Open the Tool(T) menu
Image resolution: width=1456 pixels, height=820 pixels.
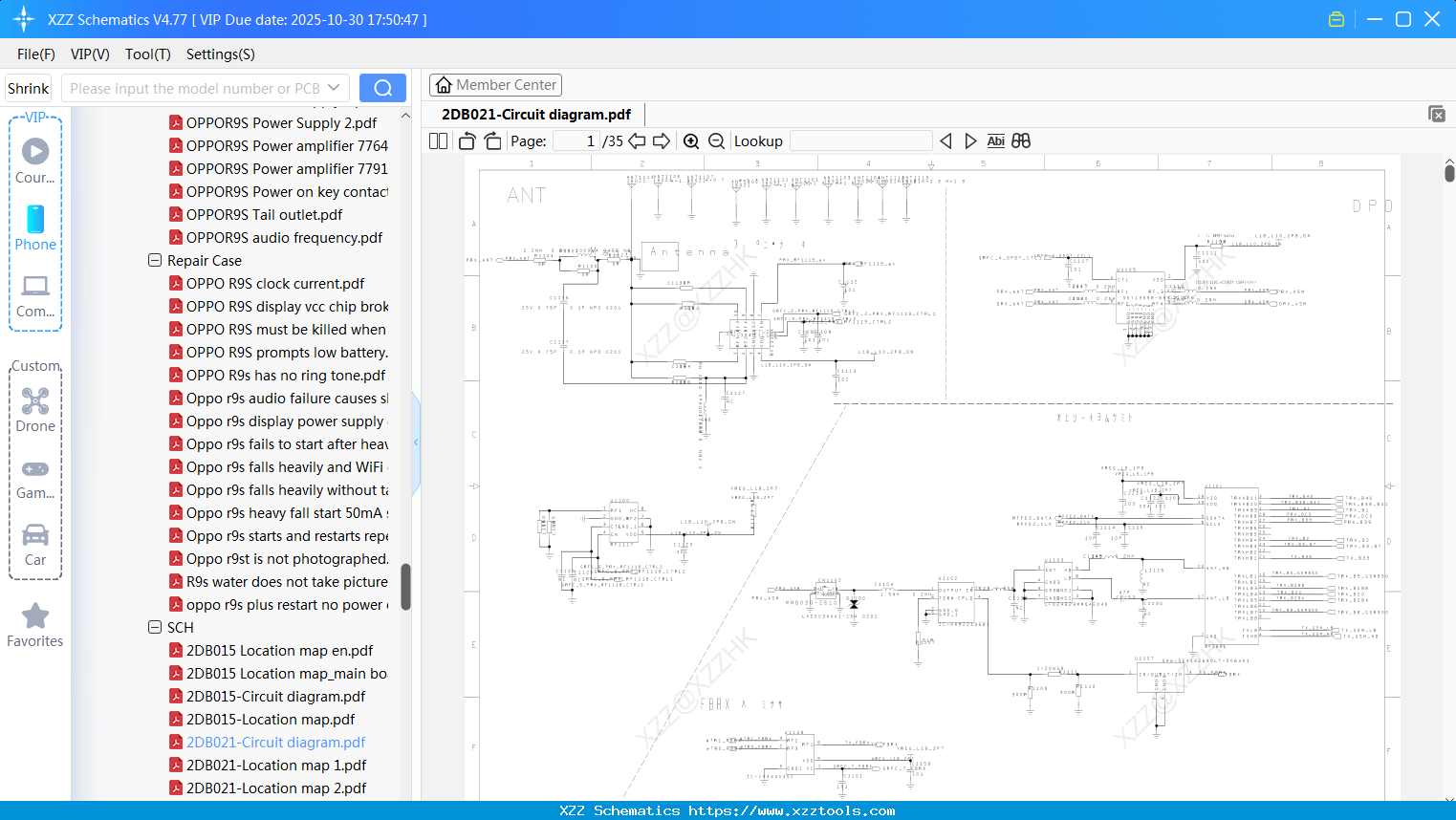tap(147, 54)
